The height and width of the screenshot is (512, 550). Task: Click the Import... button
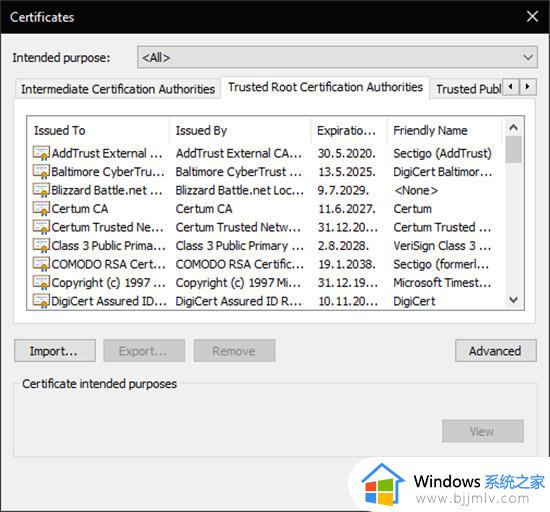55,351
